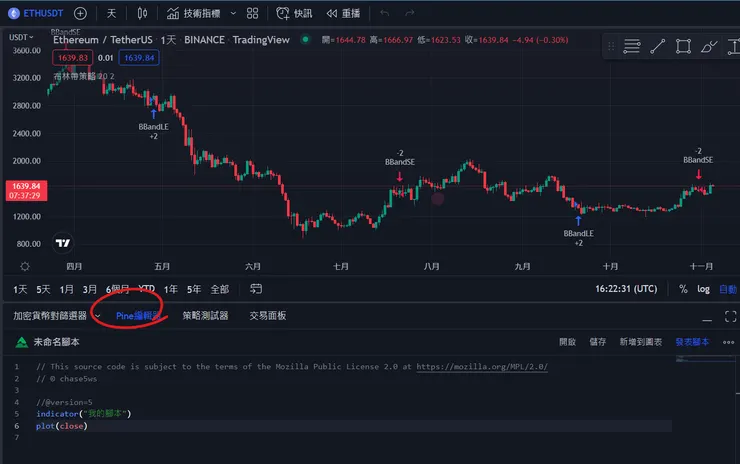
Task: Open the editor more options ellipsis
Action: 728,342
